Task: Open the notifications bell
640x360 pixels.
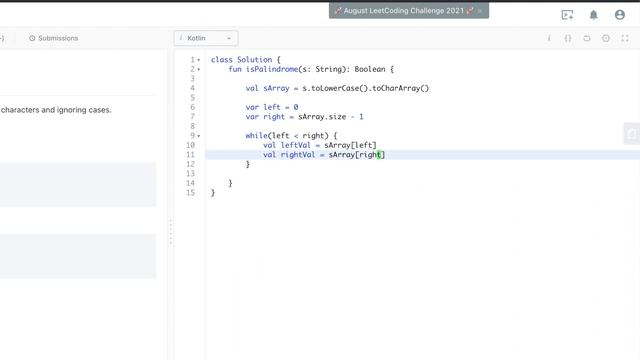Action: pyautogui.click(x=593, y=15)
